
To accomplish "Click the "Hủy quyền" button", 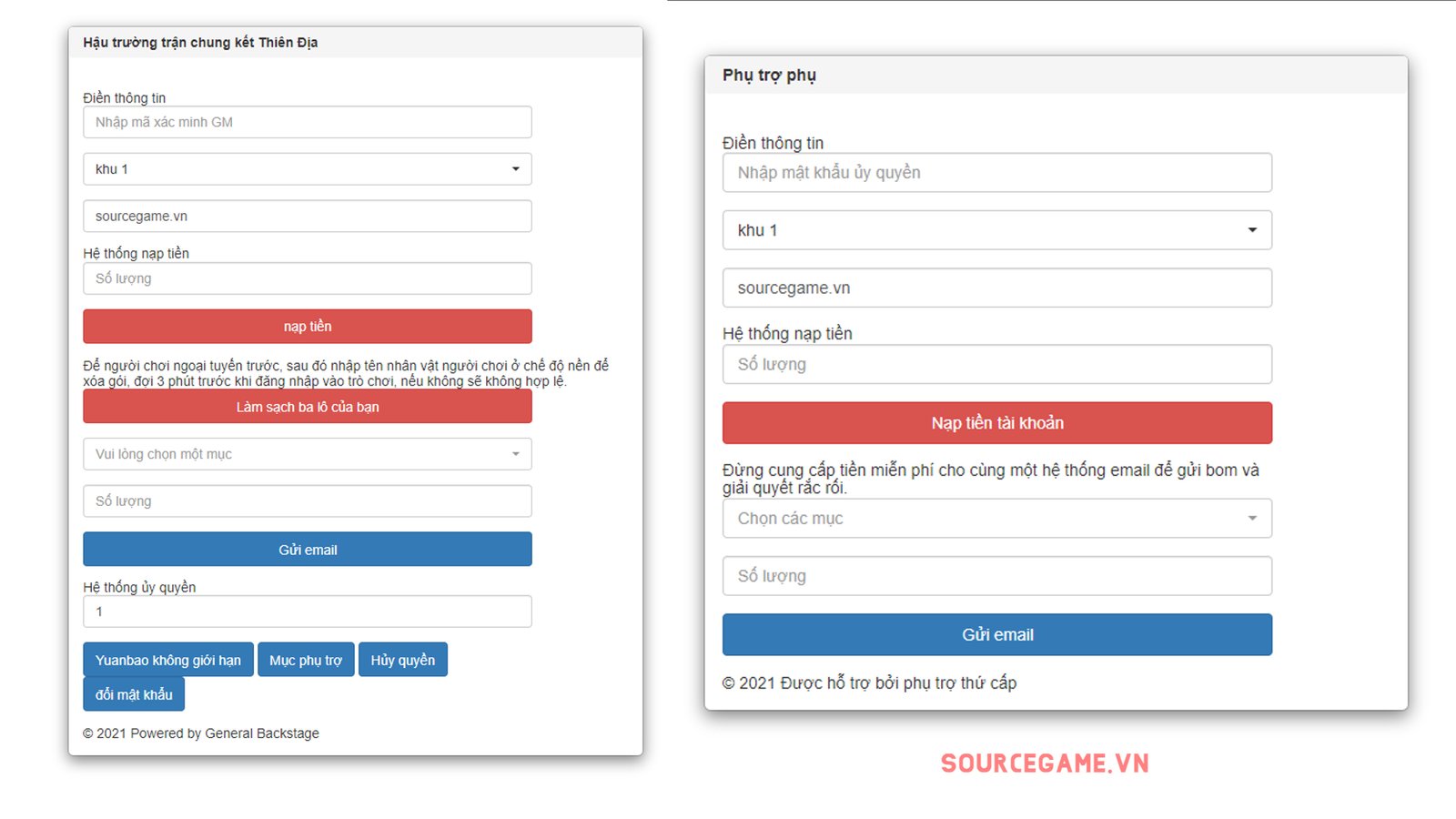I will (x=402, y=660).
